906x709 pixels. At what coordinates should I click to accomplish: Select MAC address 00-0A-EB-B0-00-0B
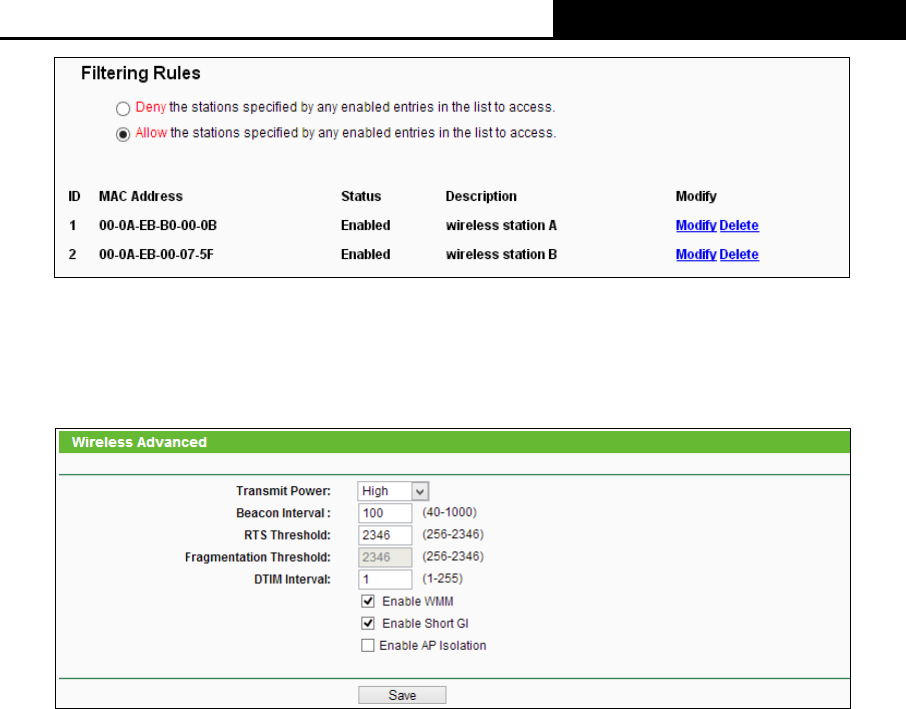click(158, 225)
